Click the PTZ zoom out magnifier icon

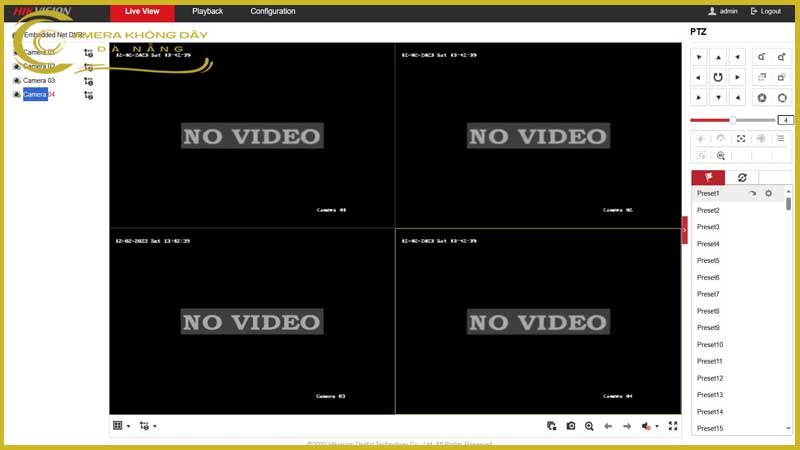click(x=762, y=57)
